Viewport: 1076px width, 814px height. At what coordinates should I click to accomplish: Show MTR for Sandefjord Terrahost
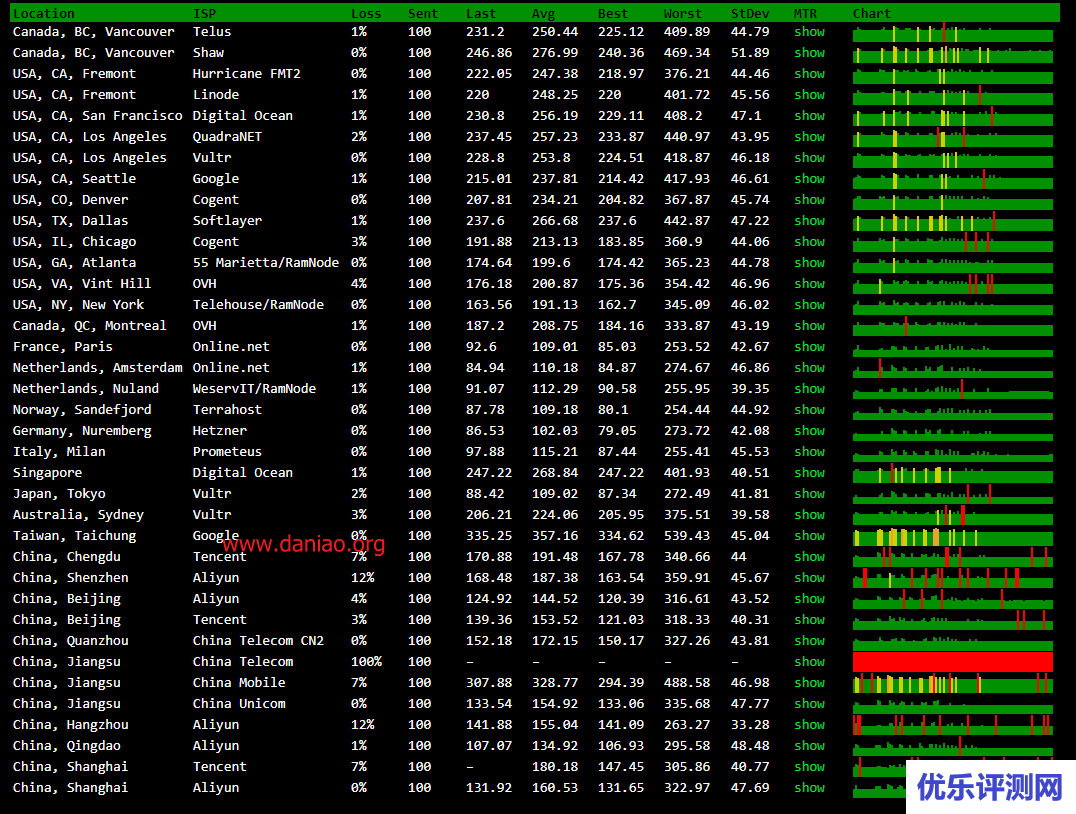[x=809, y=410]
